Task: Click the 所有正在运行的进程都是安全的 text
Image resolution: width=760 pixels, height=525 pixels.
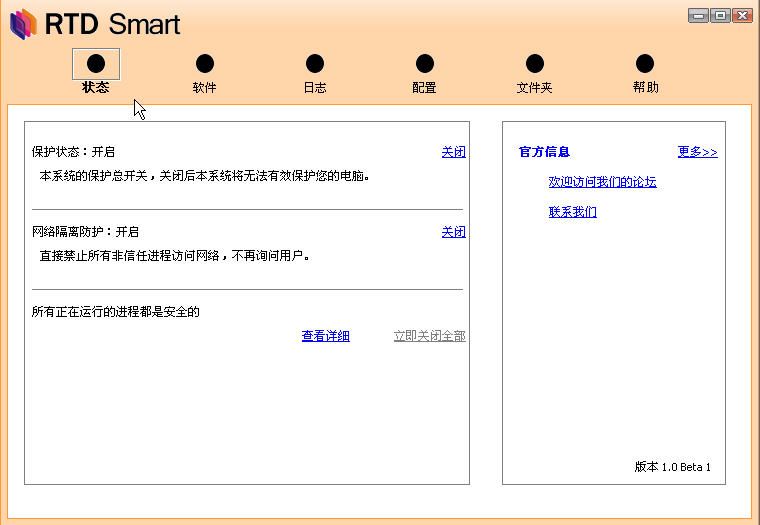Action: pos(116,312)
